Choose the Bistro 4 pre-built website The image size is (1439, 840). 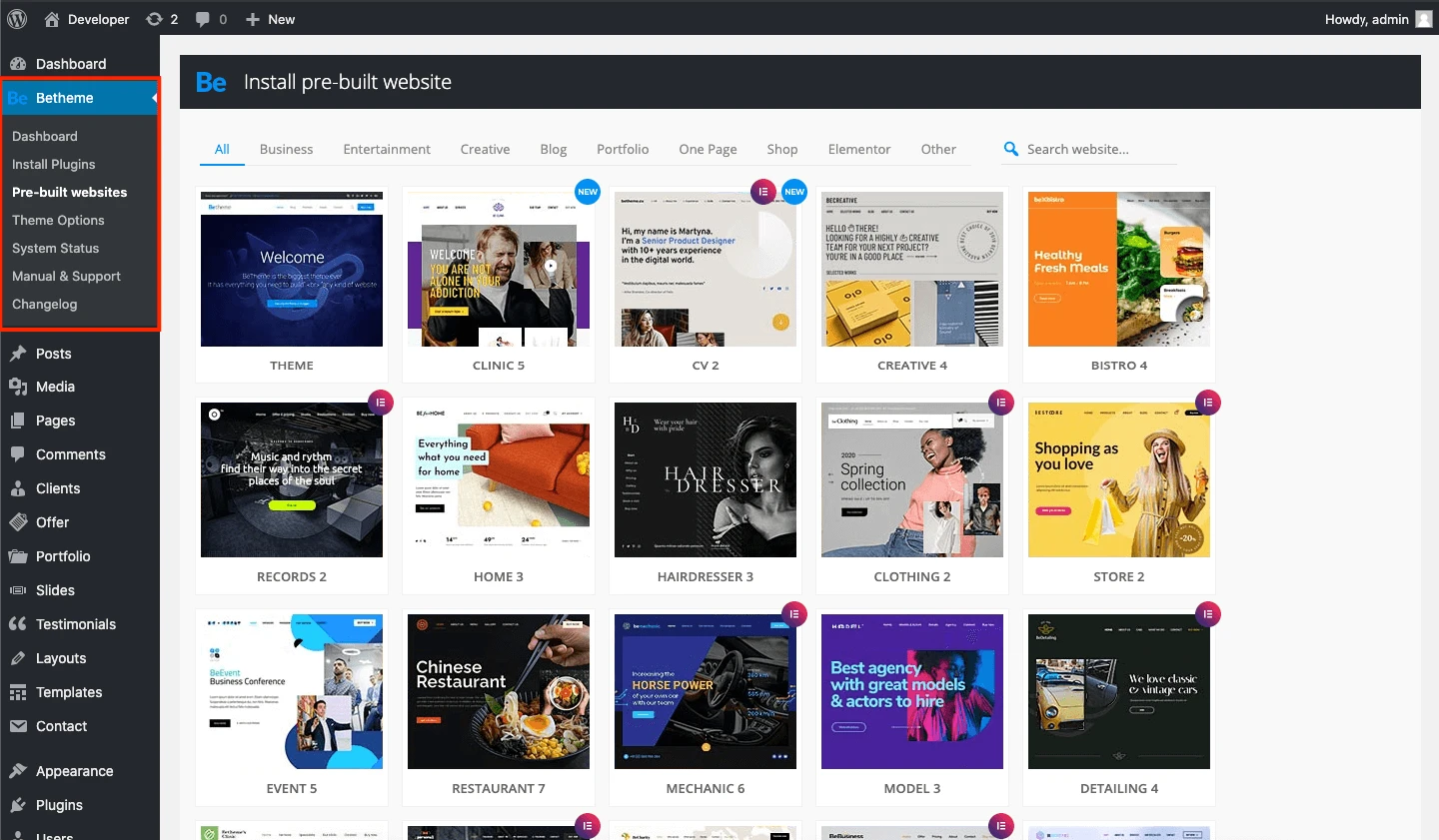(x=1118, y=270)
